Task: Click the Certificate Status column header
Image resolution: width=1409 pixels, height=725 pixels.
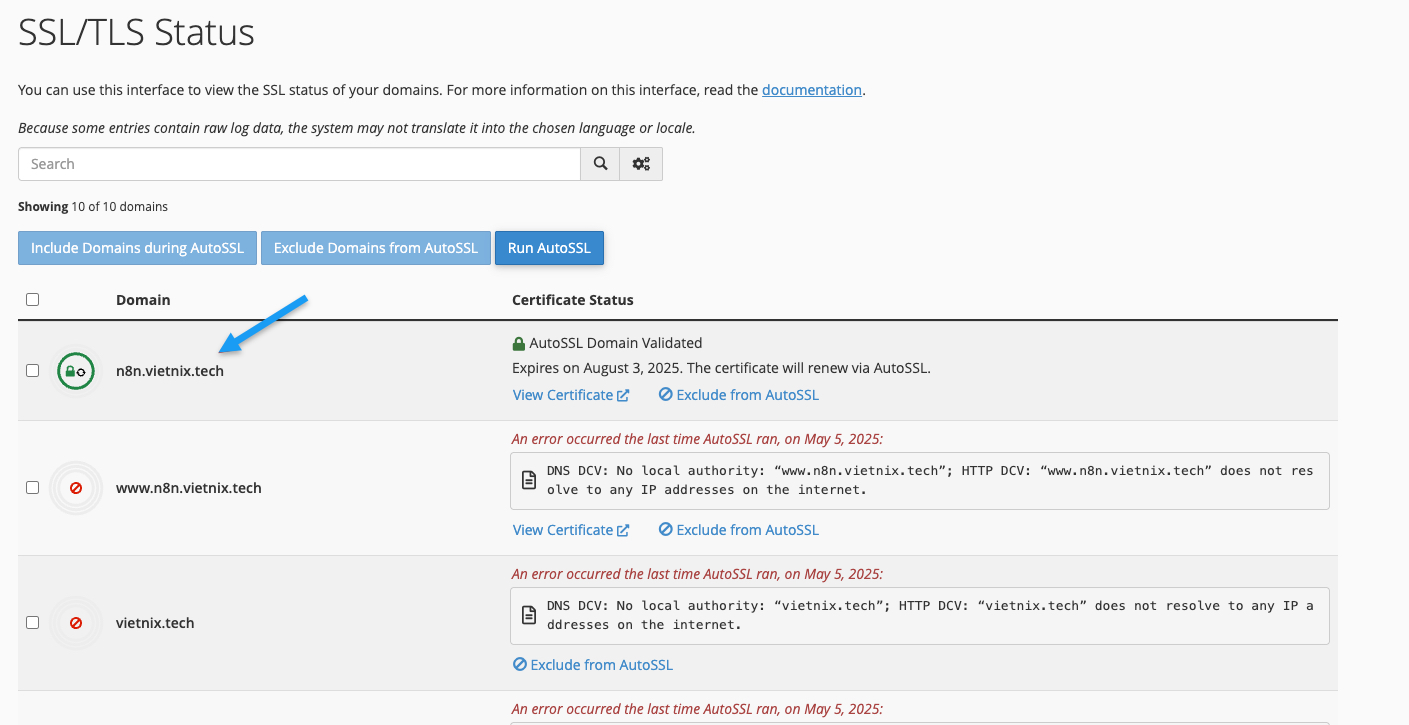Action: [x=573, y=300]
